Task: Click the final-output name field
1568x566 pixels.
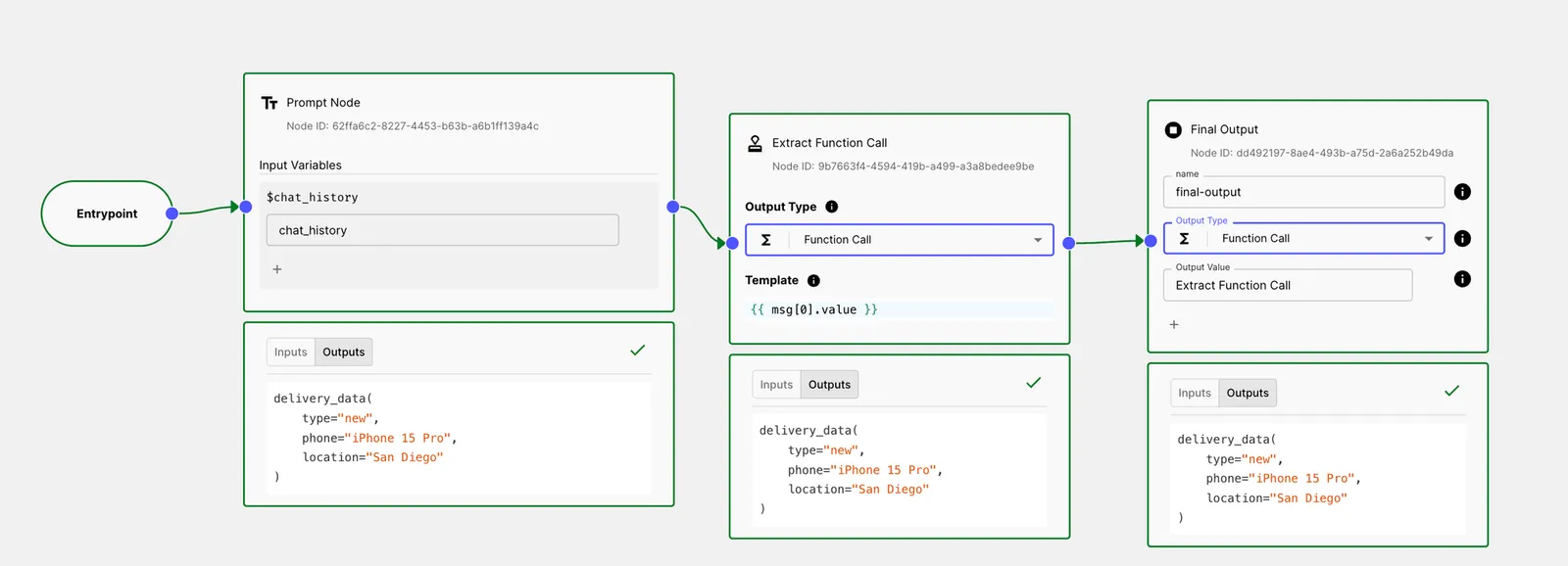Action: pyautogui.click(x=1304, y=192)
